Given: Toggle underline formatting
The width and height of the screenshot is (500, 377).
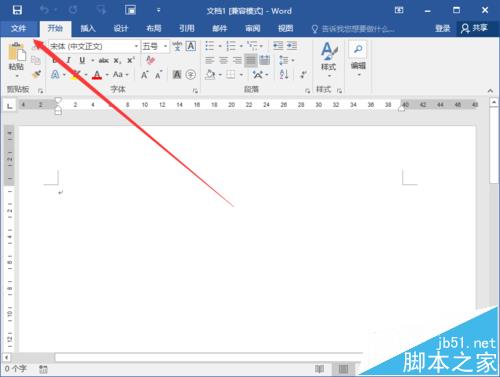Looking at the screenshot, I should point(82,60).
